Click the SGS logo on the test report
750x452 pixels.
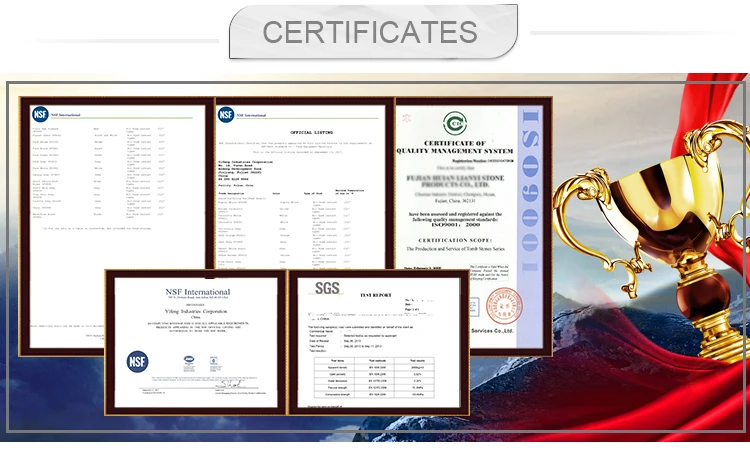[327, 289]
